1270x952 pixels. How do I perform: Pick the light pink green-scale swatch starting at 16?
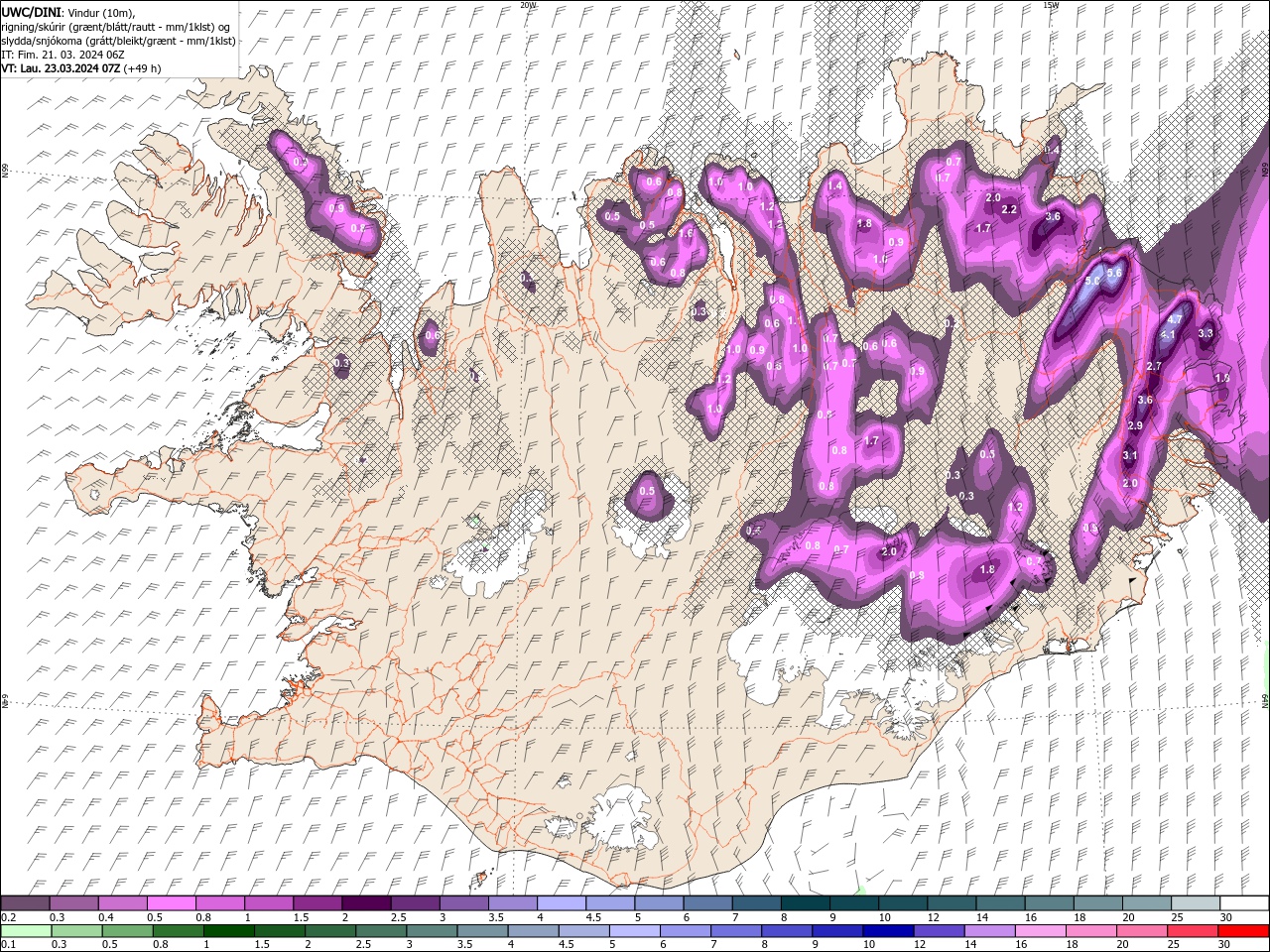[x=1039, y=931]
